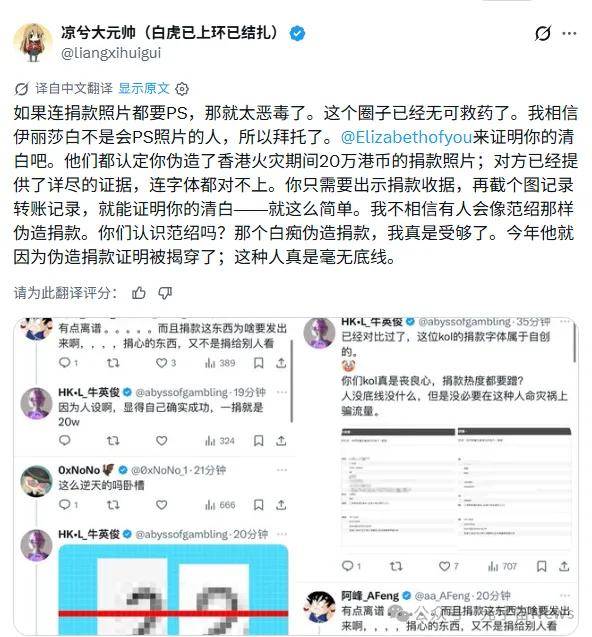Click the blue verified badge next to author name

tap(297, 33)
